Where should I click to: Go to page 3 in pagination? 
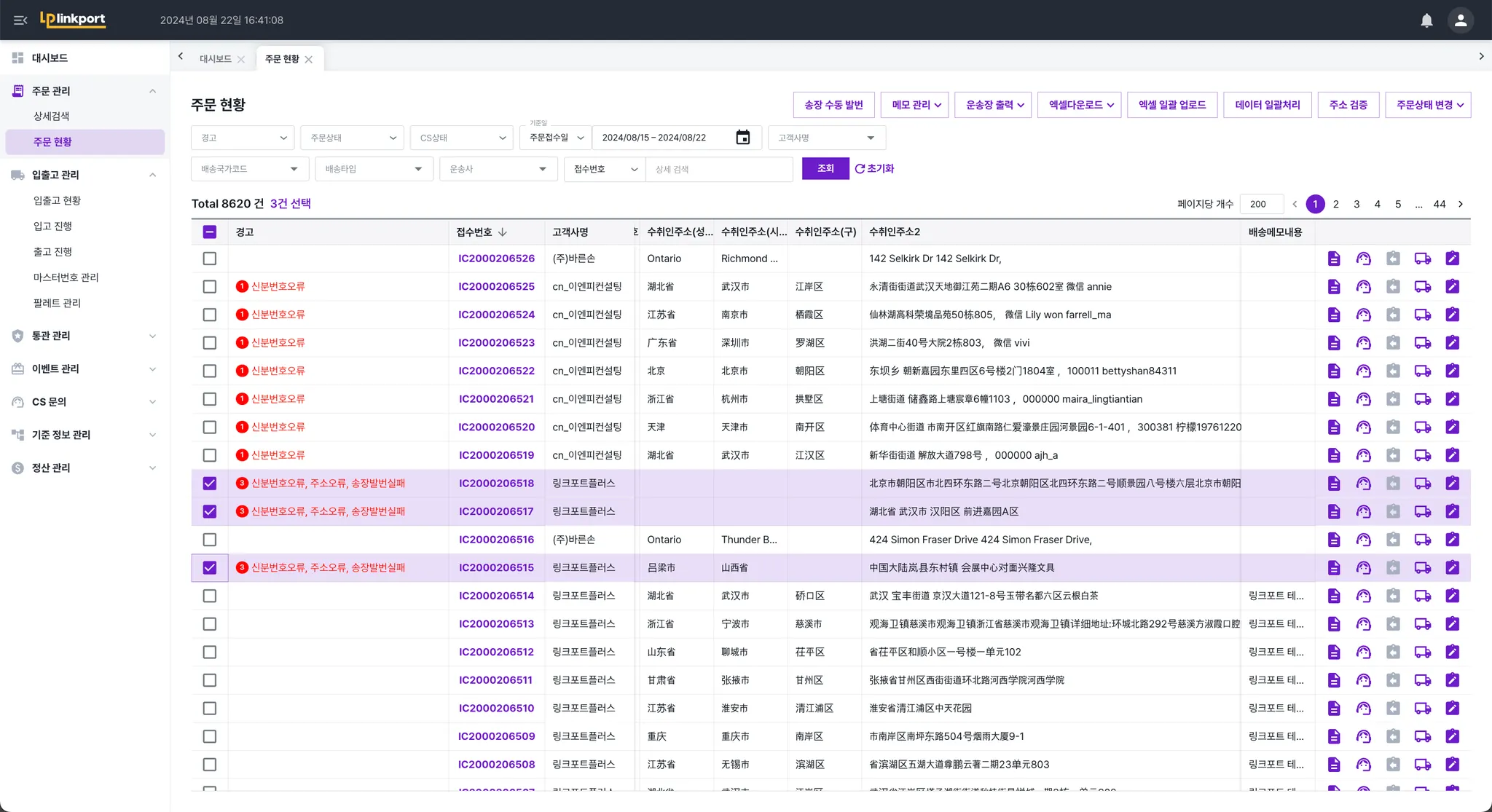click(x=1356, y=204)
